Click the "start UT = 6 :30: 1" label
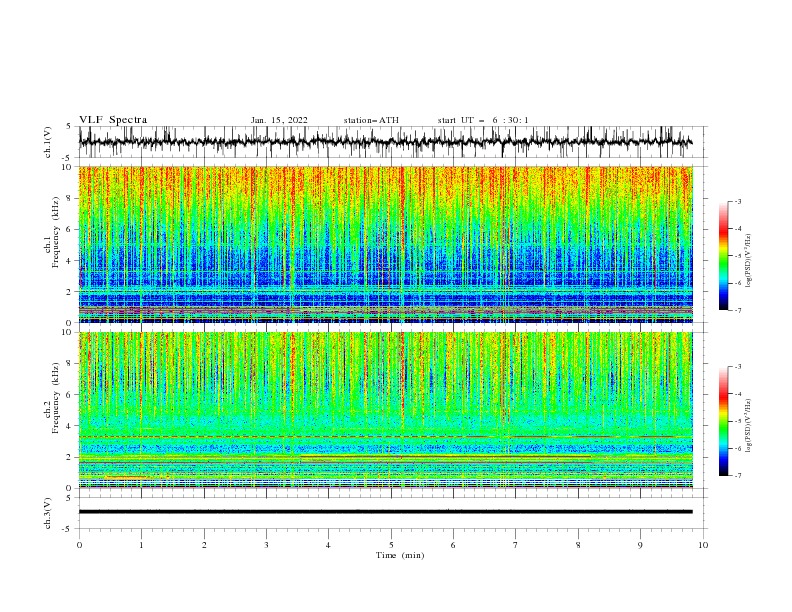 483,120
